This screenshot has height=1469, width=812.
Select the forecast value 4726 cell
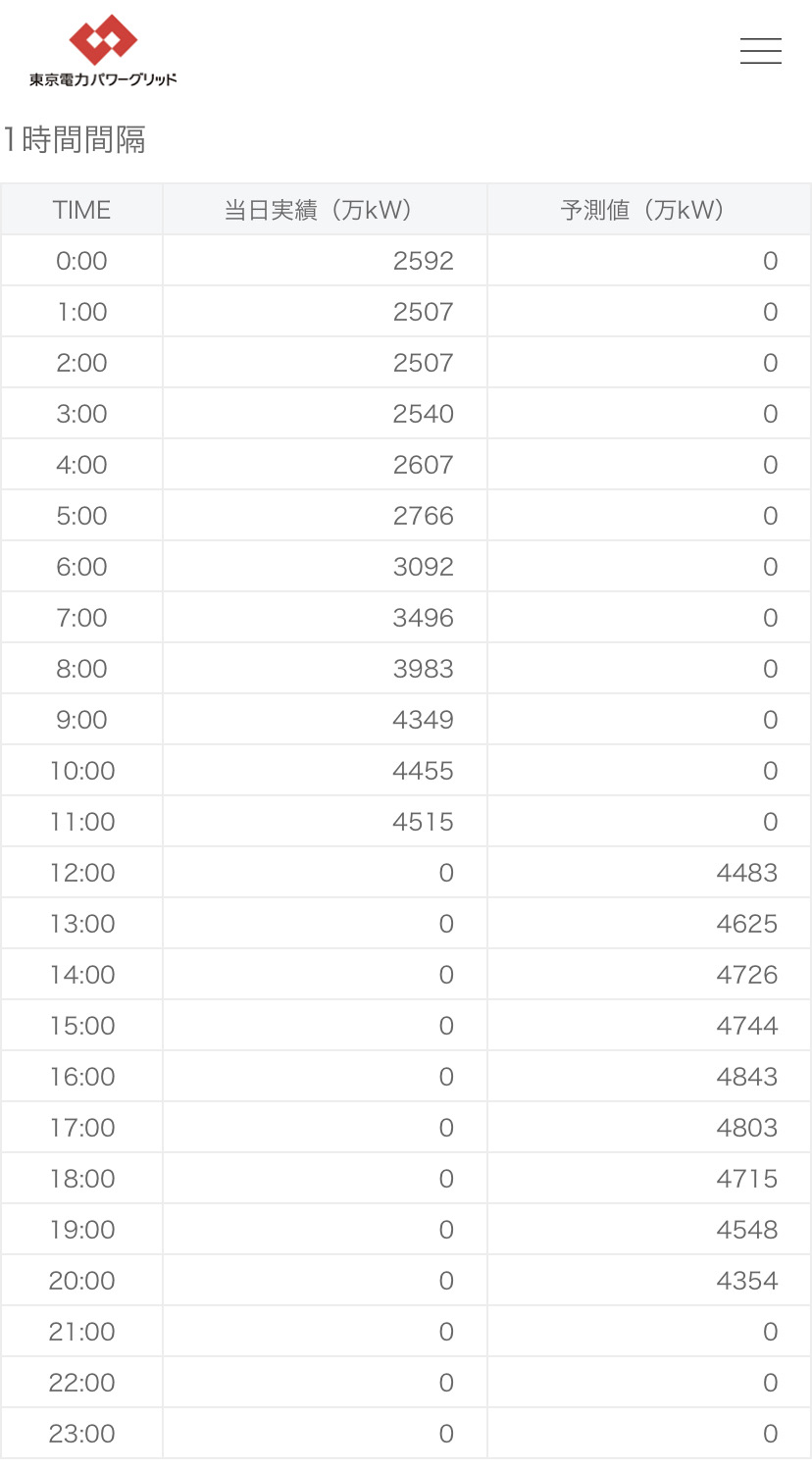(x=649, y=975)
